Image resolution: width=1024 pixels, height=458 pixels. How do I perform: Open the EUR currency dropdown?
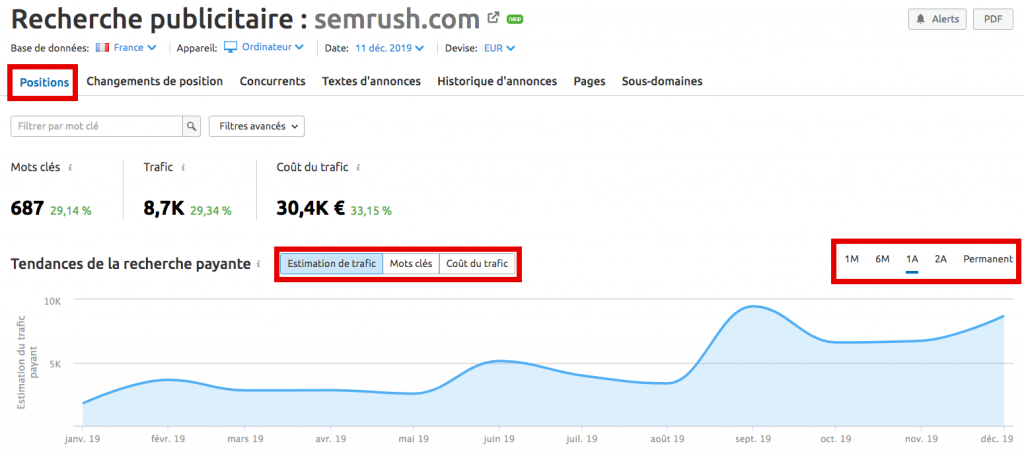(x=500, y=48)
